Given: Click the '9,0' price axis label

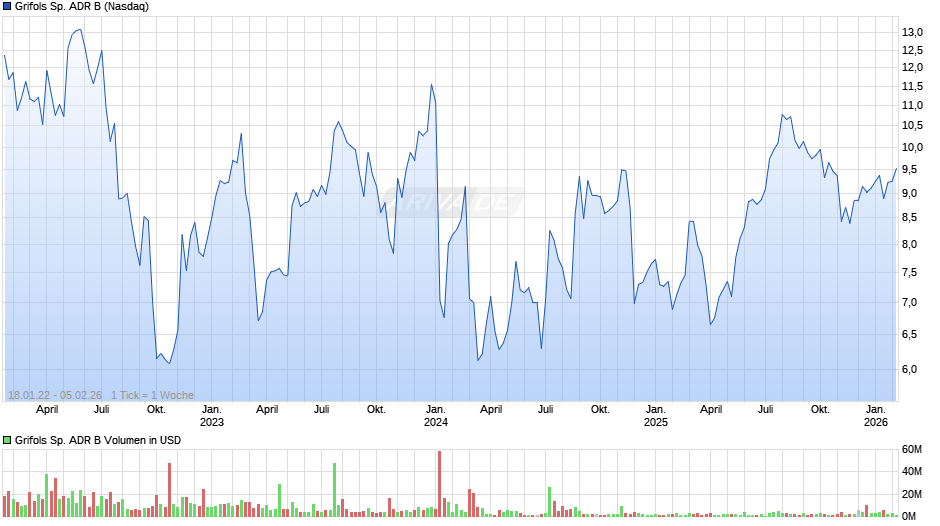Looking at the screenshot, I should (x=909, y=194).
